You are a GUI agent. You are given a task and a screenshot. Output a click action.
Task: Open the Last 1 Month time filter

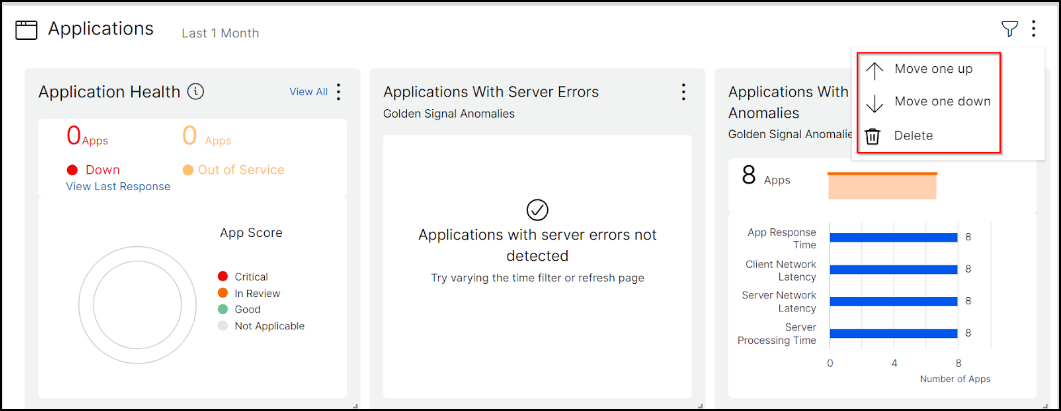coord(220,33)
